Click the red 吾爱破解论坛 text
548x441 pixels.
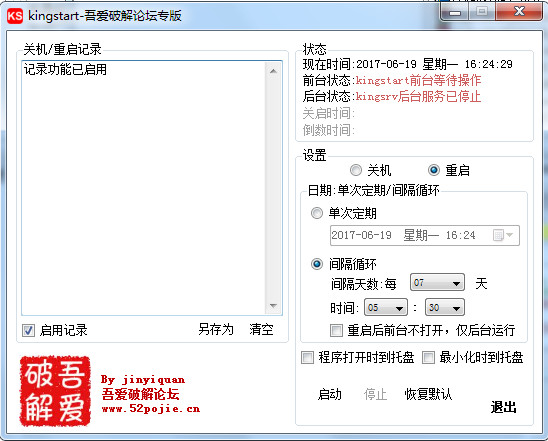(x=140, y=394)
